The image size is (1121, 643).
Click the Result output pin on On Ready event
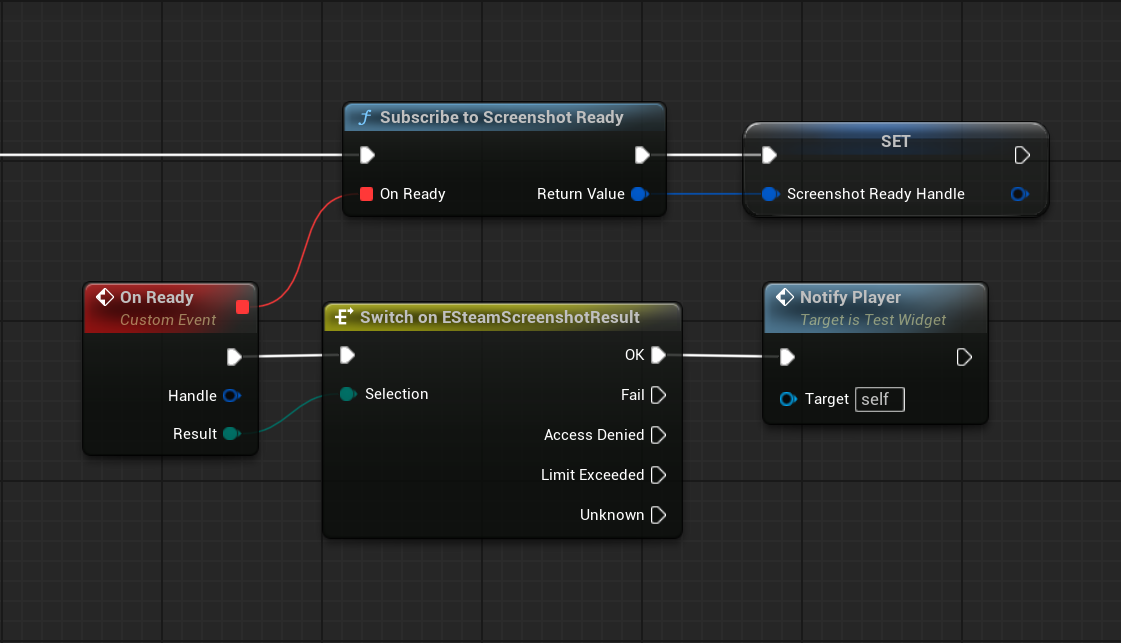(231, 434)
